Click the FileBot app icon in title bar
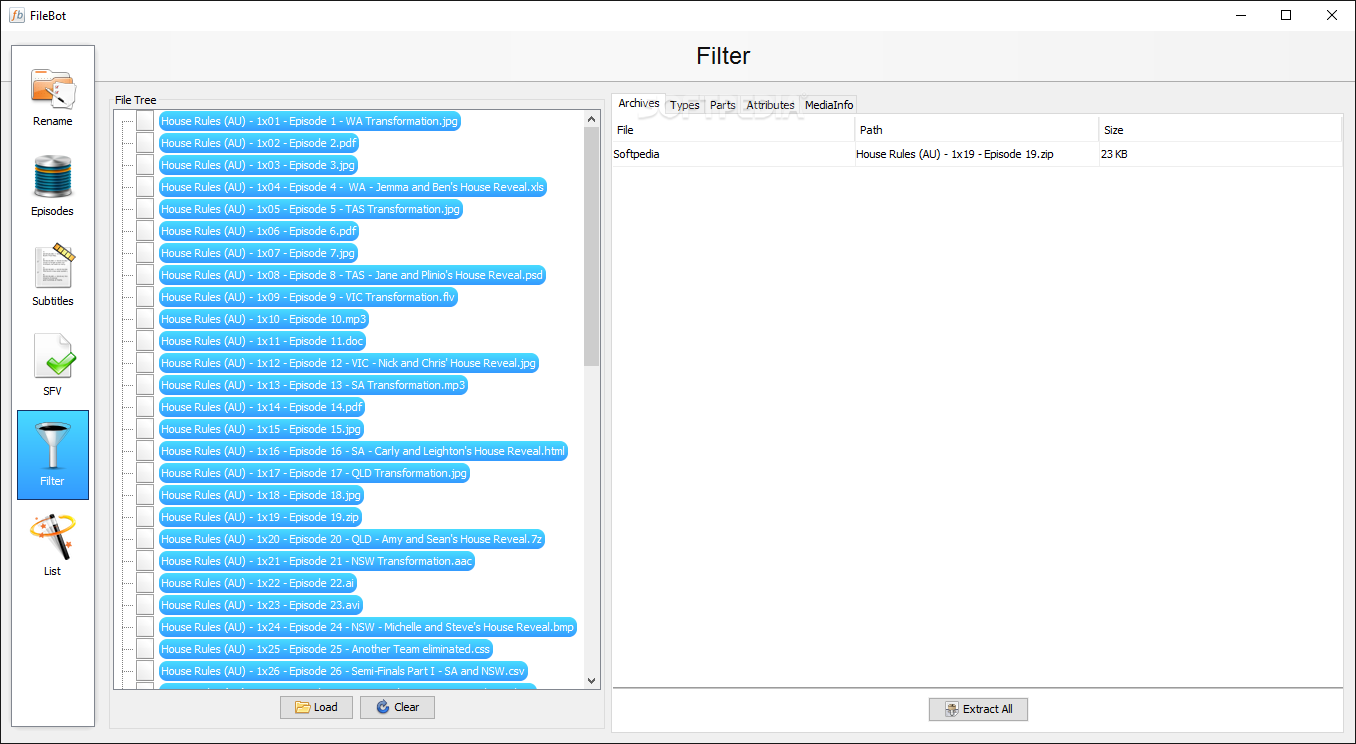The height and width of the screenshot is (744, 1356). click(x=17, y=15)
